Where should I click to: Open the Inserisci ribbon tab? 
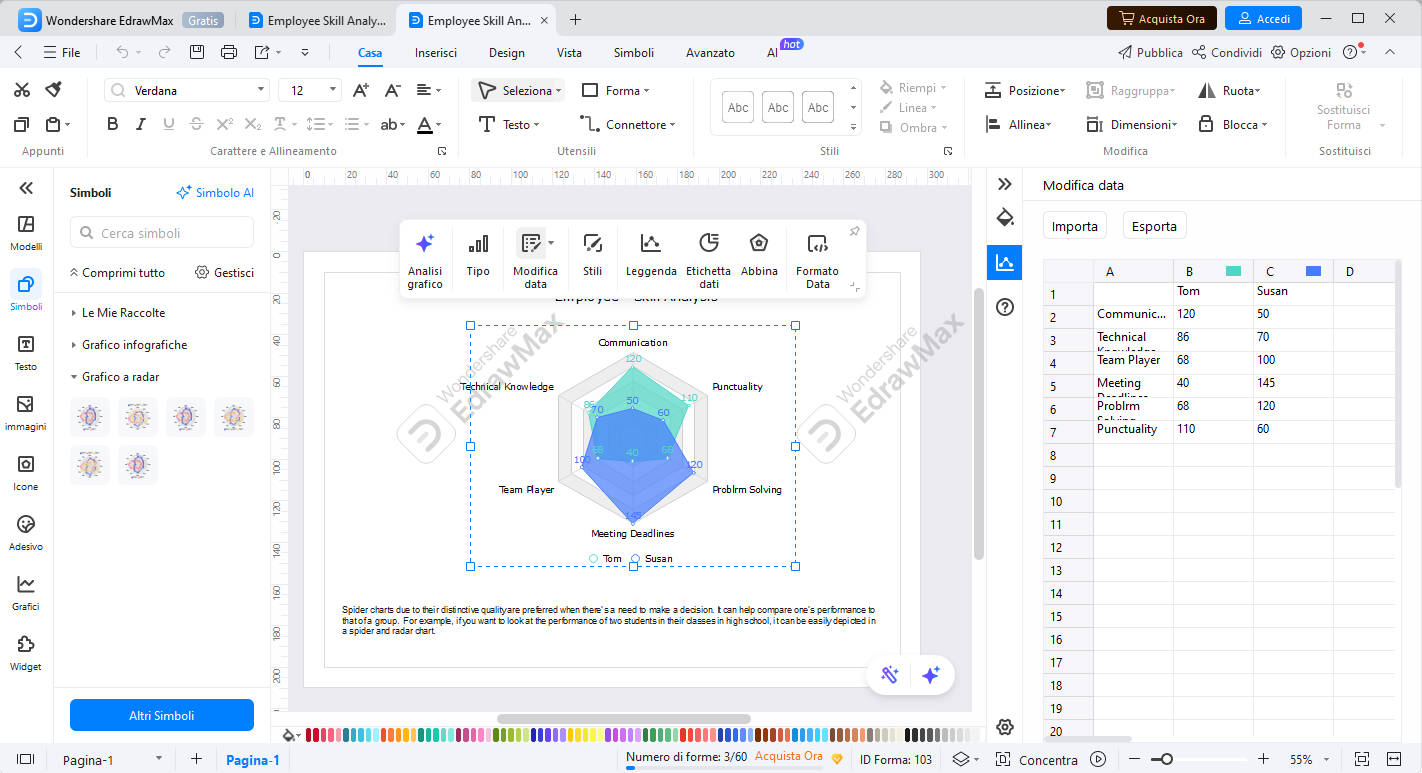point(436,53)
